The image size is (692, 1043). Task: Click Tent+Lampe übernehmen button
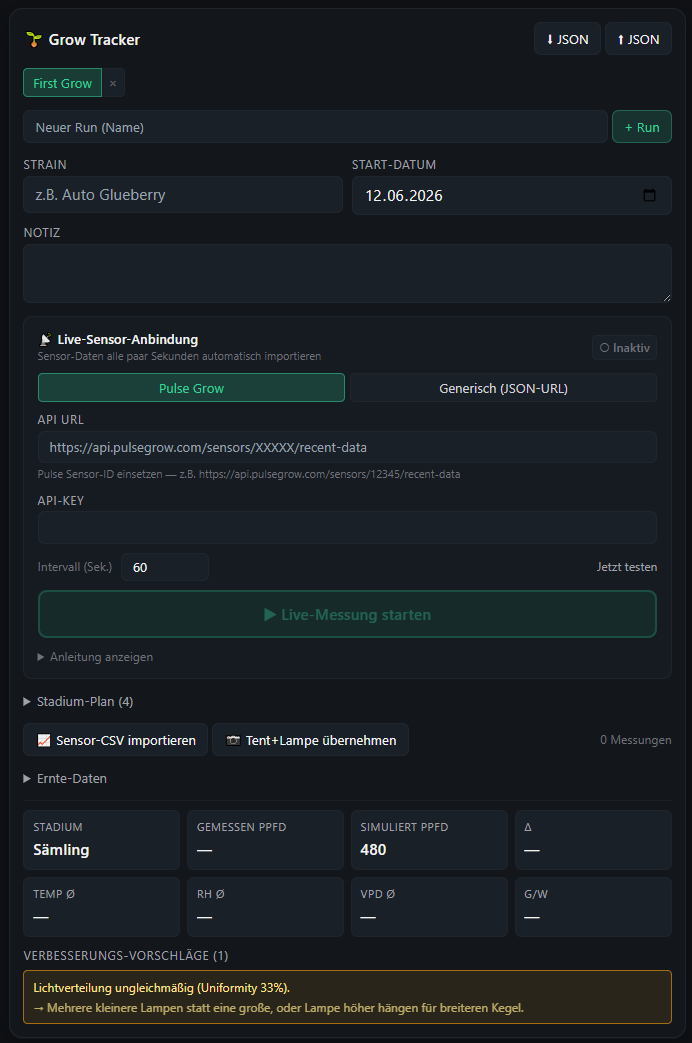point(310,740)
